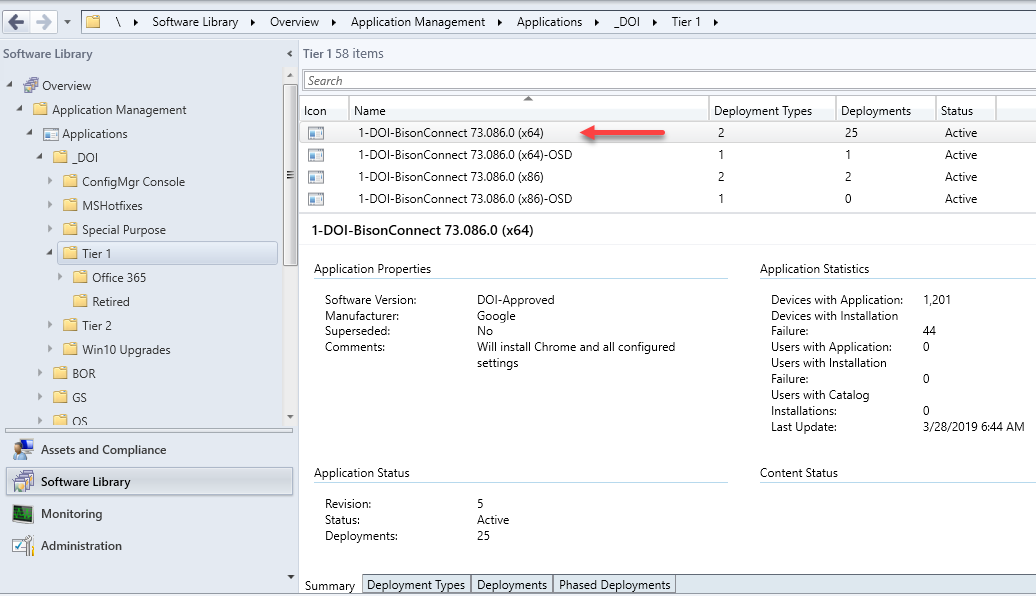Switch to the Summary tab
Screen dimensions: 1036x596
330,585
